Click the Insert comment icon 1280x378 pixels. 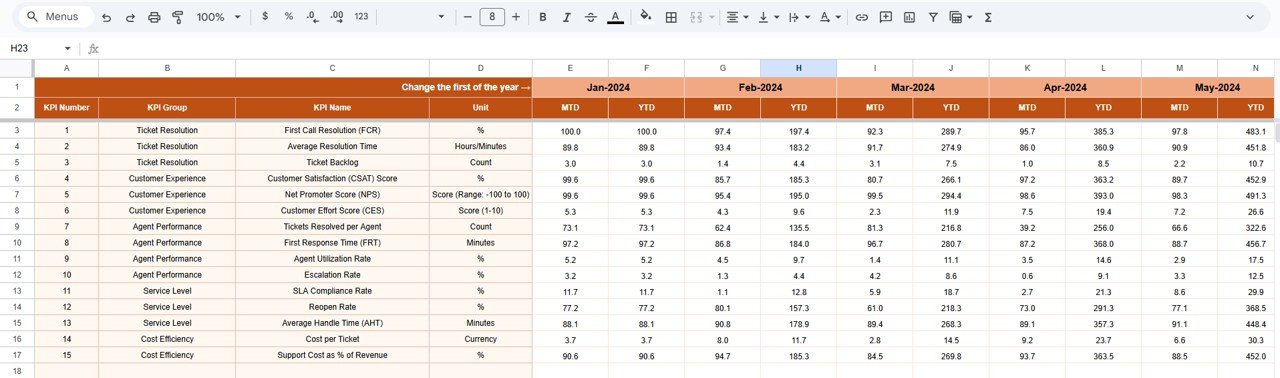coord(885,17)
